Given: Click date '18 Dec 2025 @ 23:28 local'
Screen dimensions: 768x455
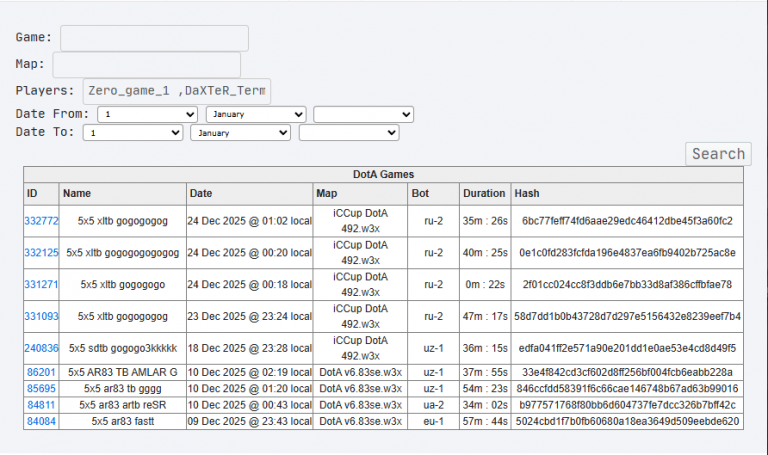Looking at the screenshot, I should [249, 348].
